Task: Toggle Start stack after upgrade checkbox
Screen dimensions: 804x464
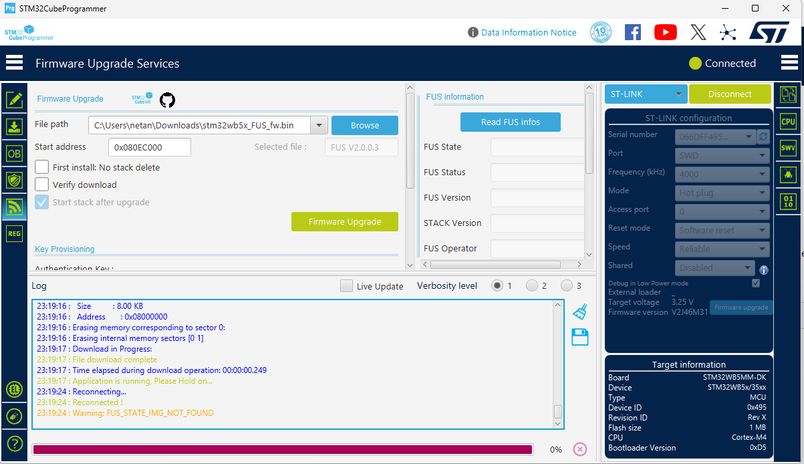Action: tap(42, 202)
